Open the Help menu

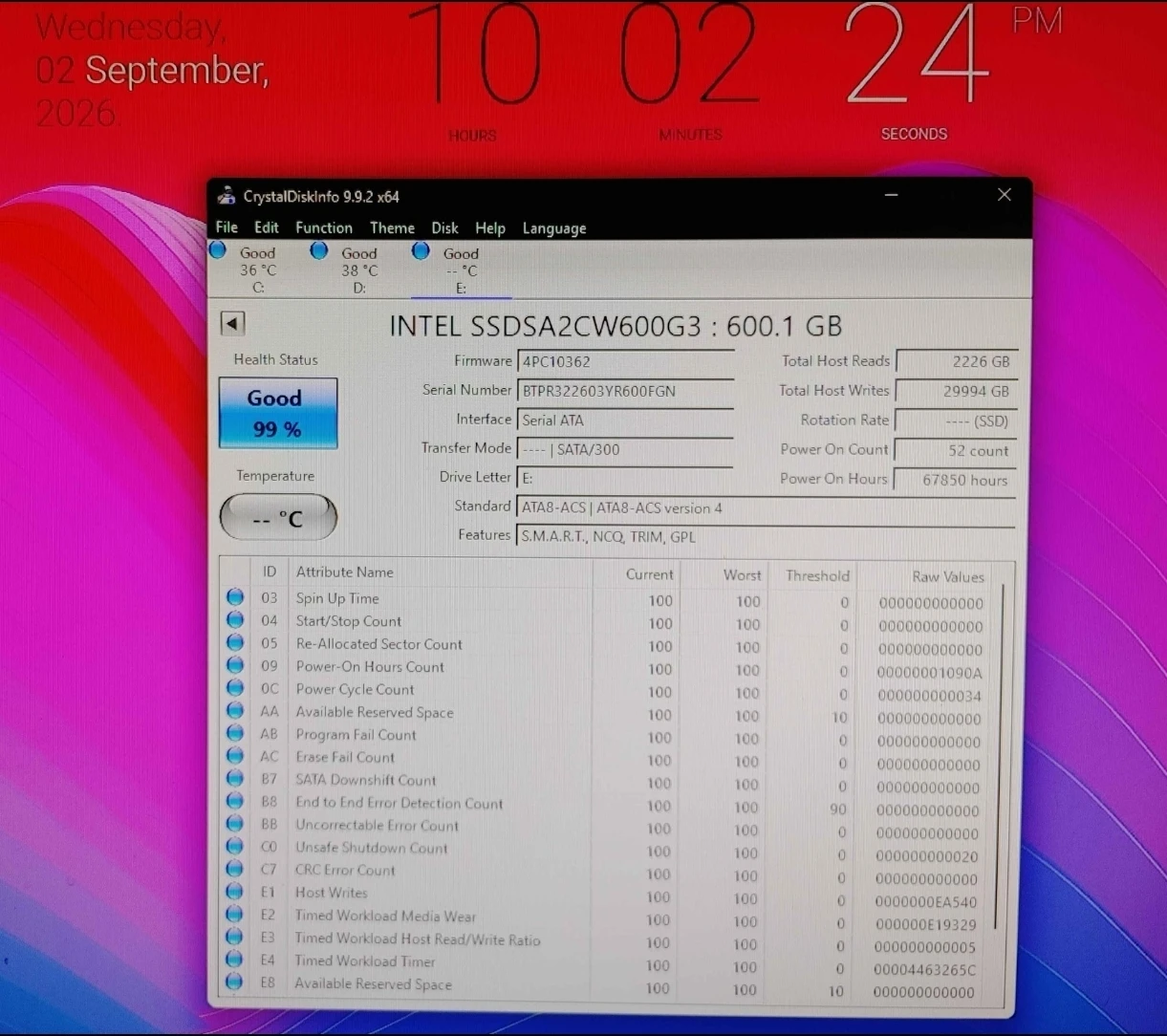490,227
